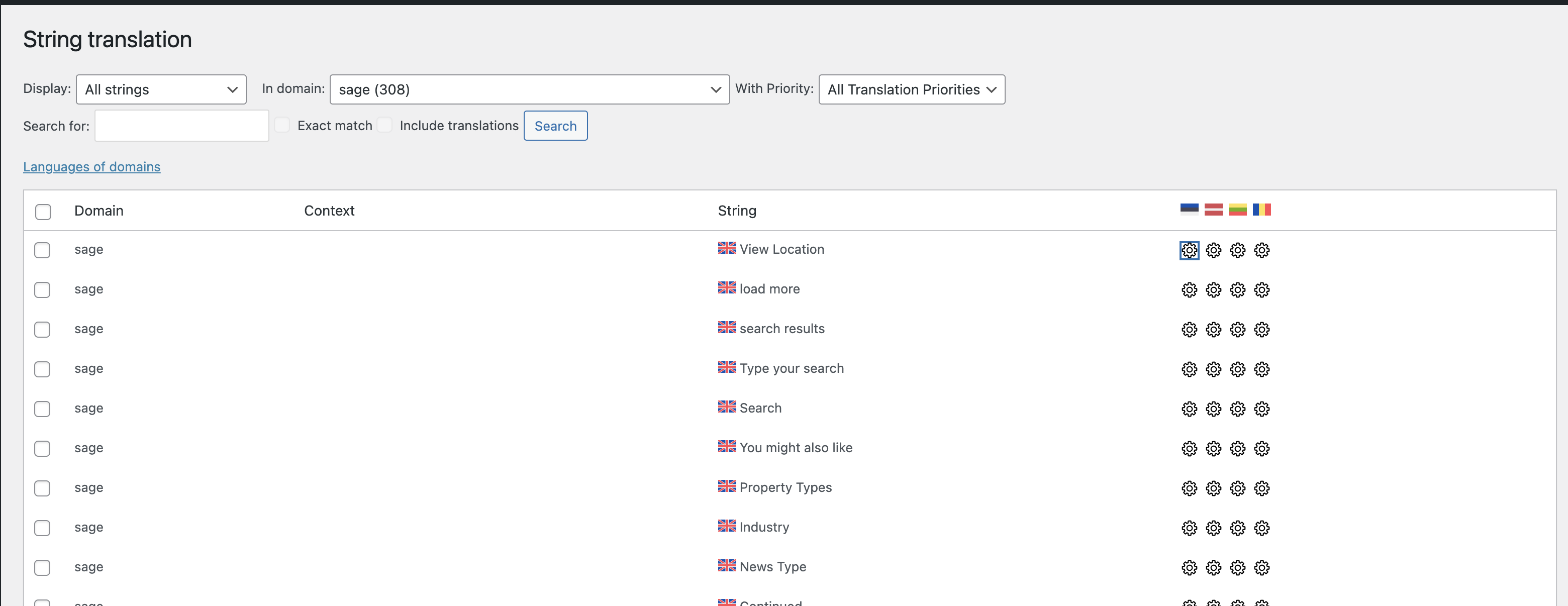
Task: Enable the Exact match checkbox
Action: tap(282, 125)
